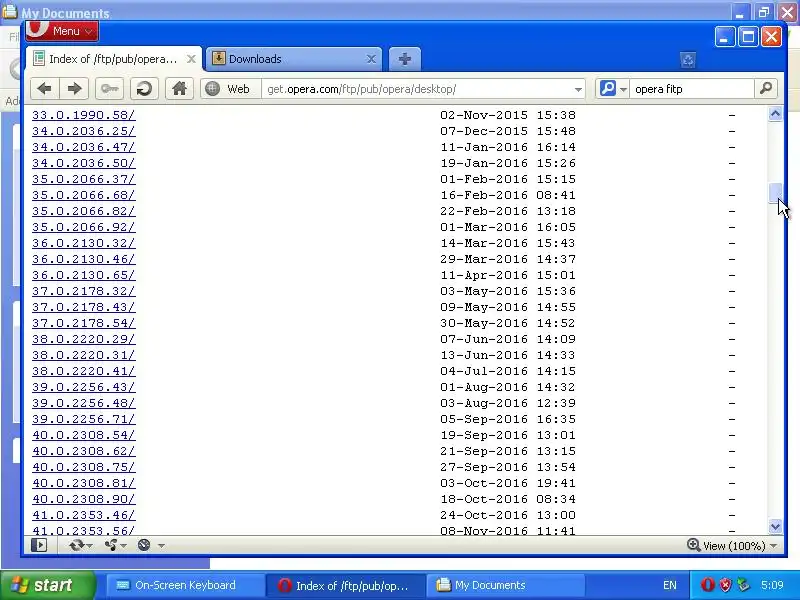Click the red shield security tray icon
The width and height of the screenshot is (800, 600).
(725, 585)
